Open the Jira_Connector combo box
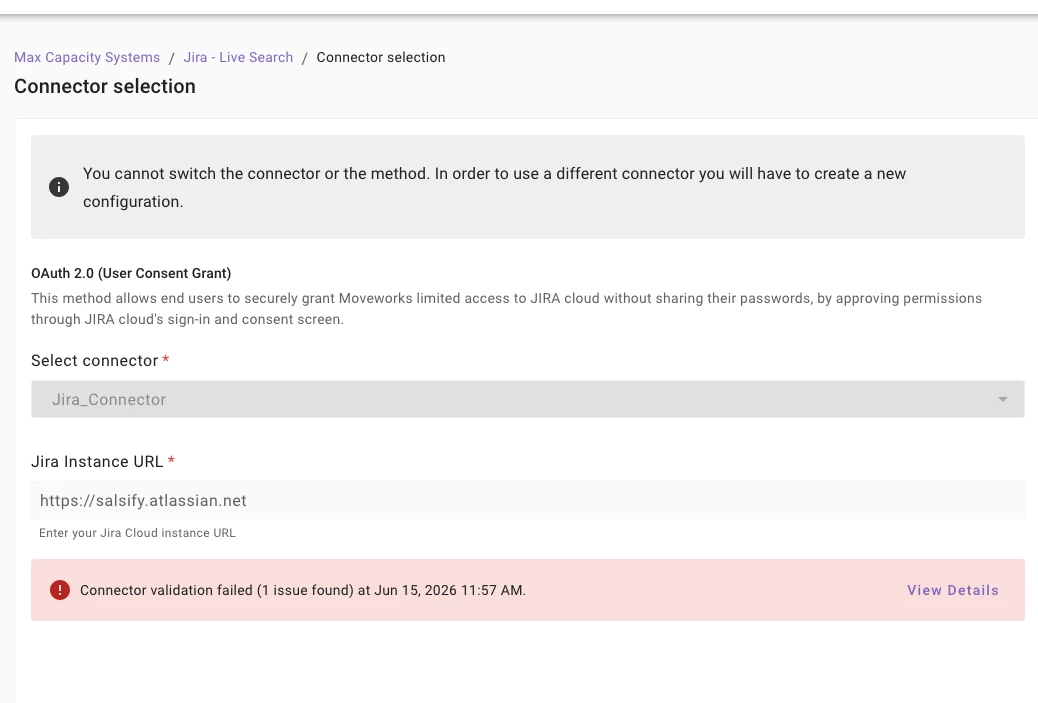 click(528, 399)
